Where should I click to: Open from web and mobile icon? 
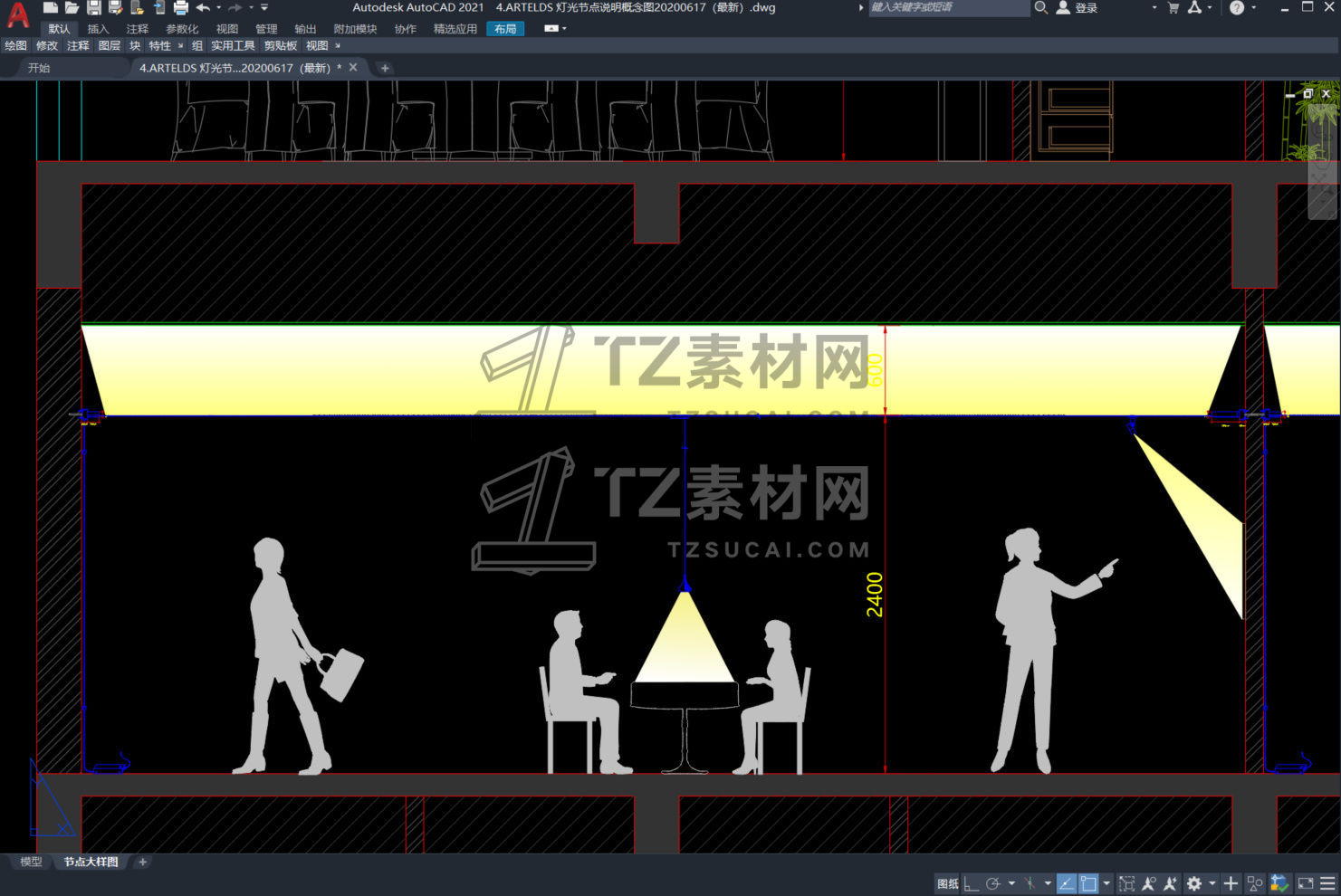(137, 8)
